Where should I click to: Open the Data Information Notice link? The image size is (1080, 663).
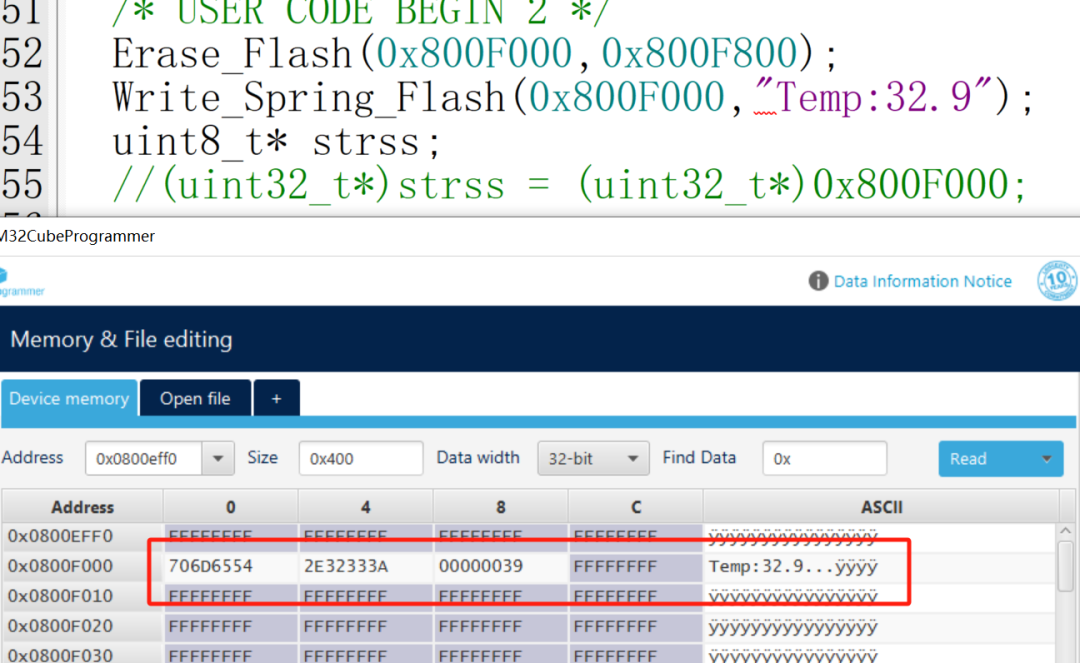[922, 281]
